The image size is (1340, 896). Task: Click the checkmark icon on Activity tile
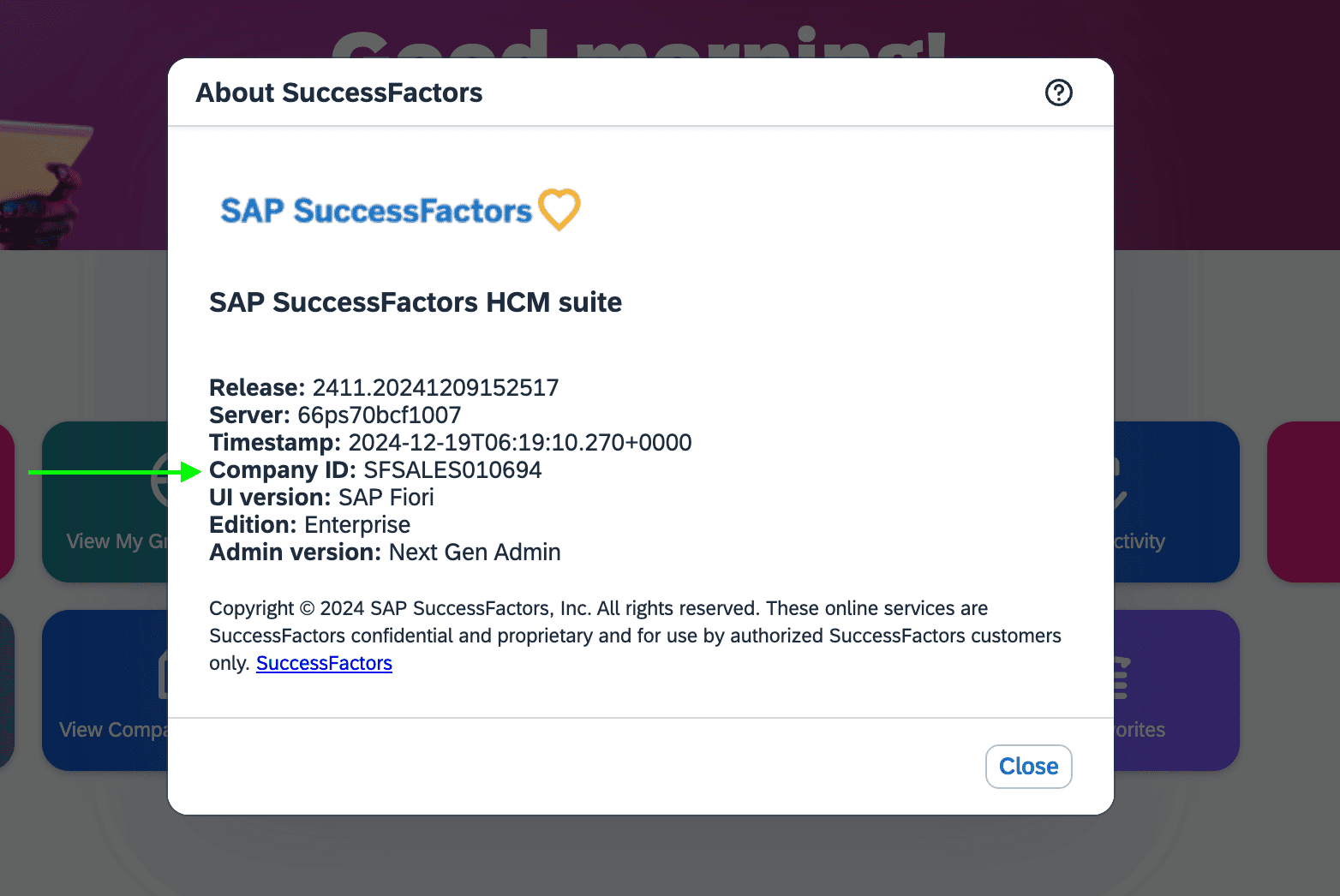[1121, 484]
